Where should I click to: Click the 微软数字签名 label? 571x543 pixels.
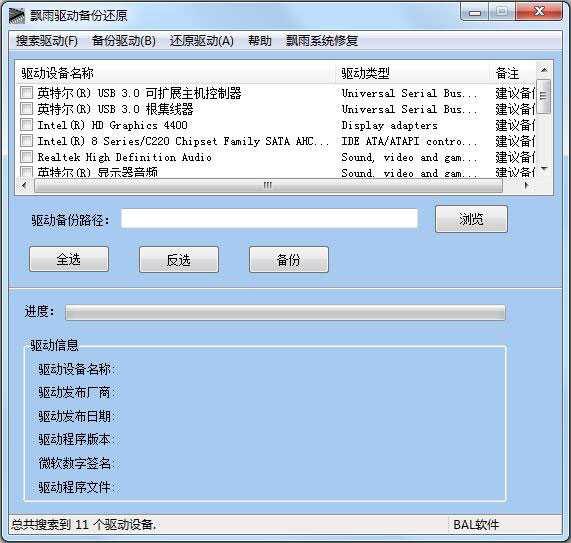[x=77, y=463]
